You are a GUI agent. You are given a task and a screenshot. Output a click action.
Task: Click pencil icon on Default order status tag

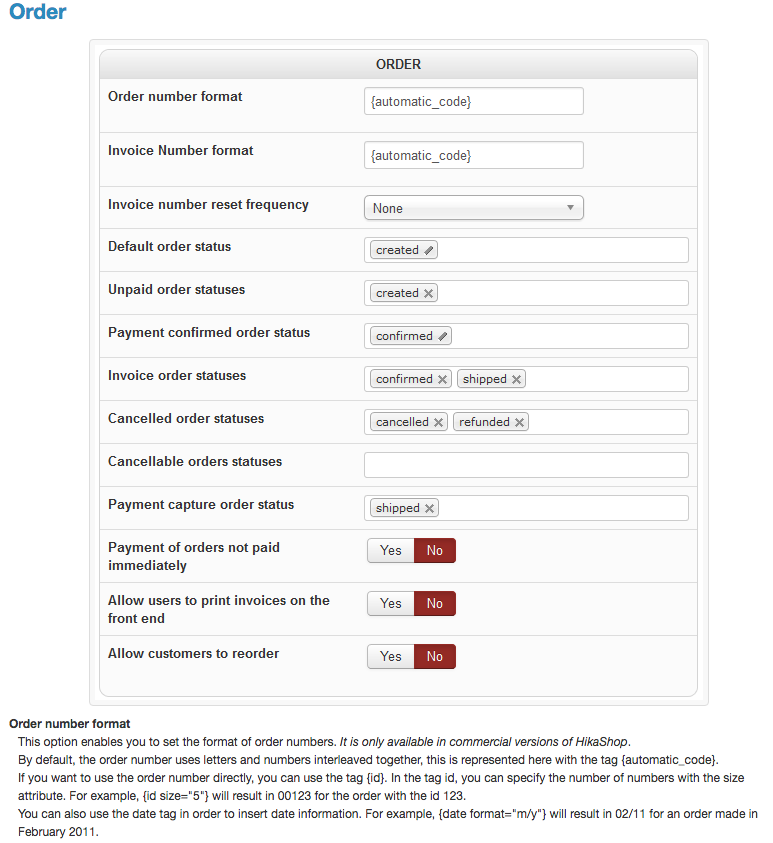point(429,250)
